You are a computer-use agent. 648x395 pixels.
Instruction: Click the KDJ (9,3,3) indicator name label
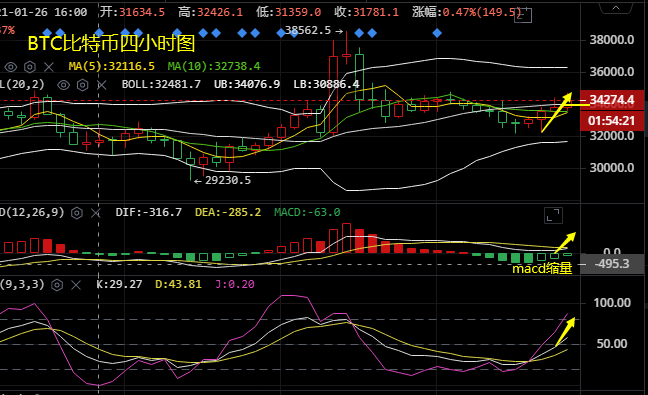[22, 285]
